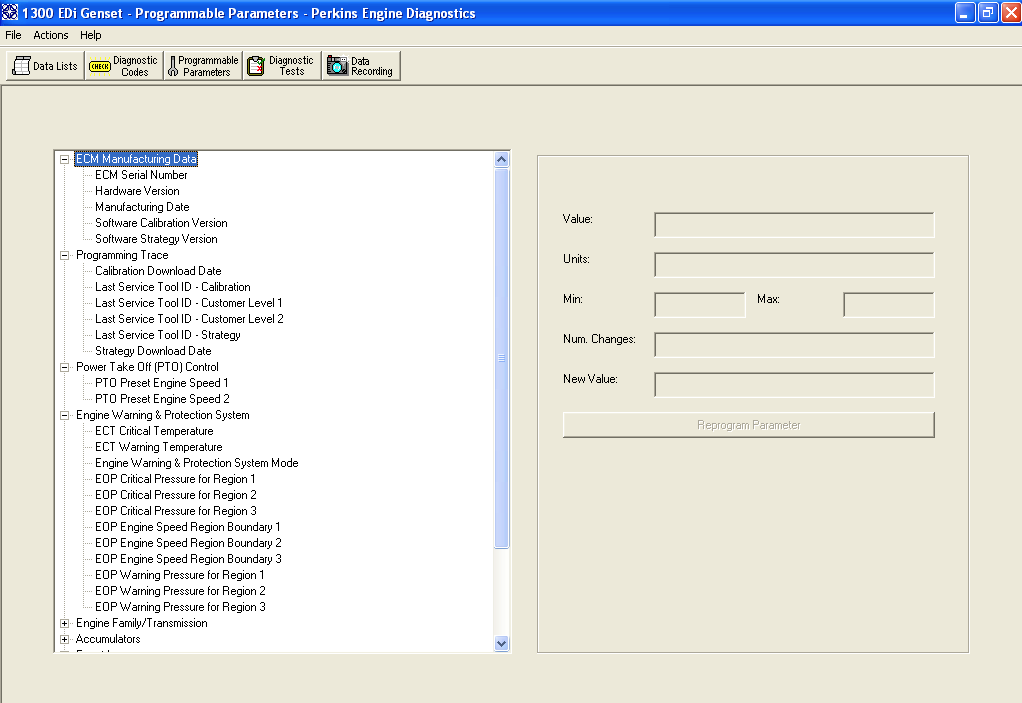Select Last Service Tool ID - Customer Level 2
1022x703 pixels.
[190, 319]
